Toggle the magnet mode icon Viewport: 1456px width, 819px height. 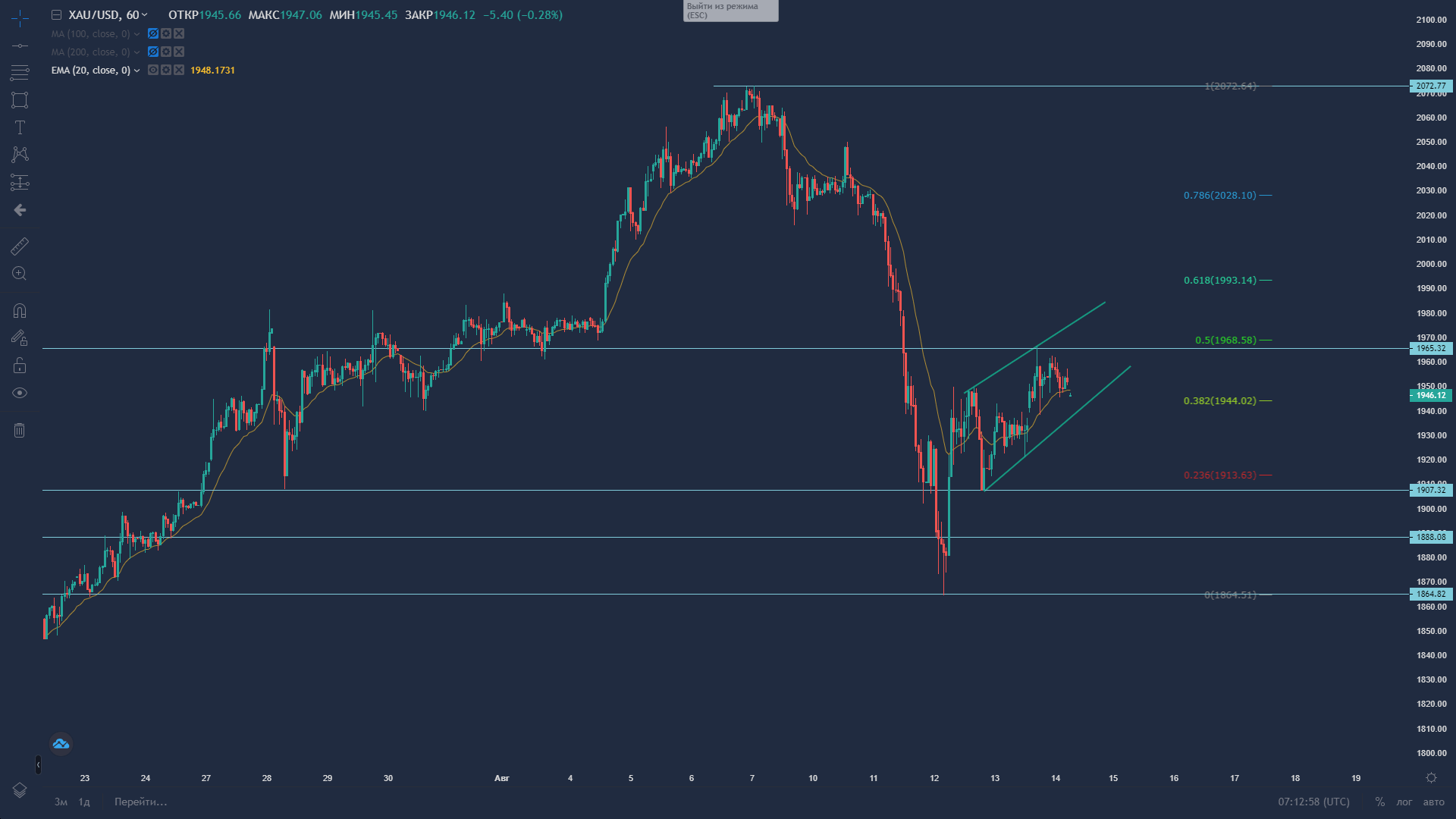pyautogui.click(x=20, y=311)
